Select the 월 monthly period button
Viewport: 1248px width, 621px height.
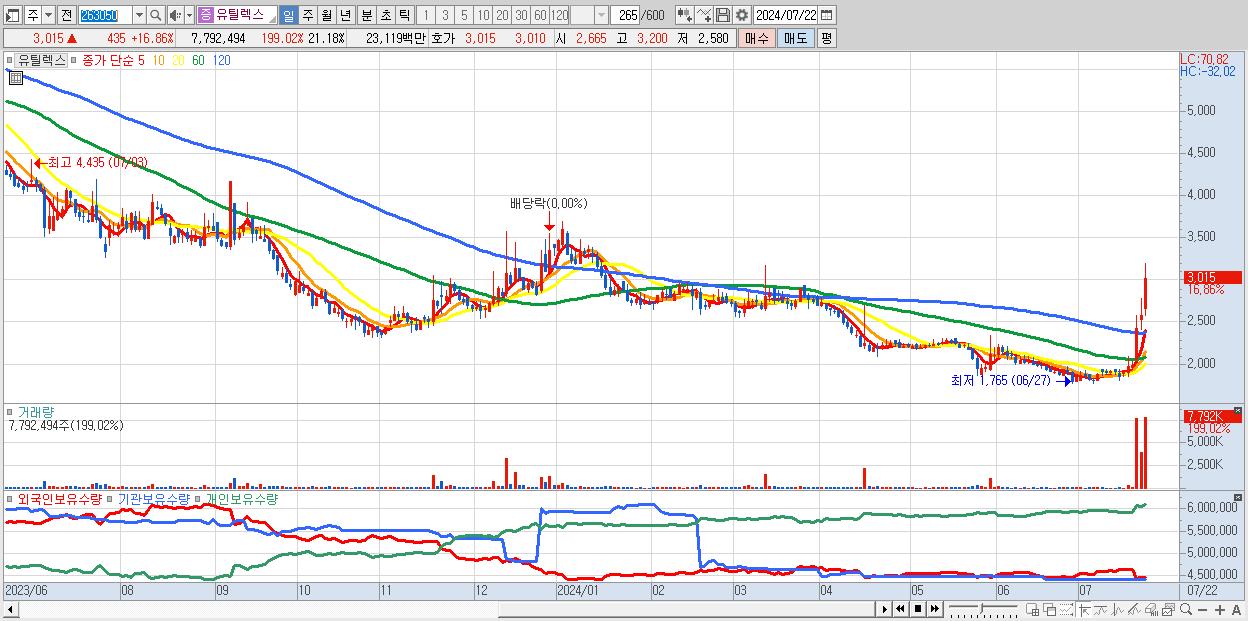[x=326, y=15]
